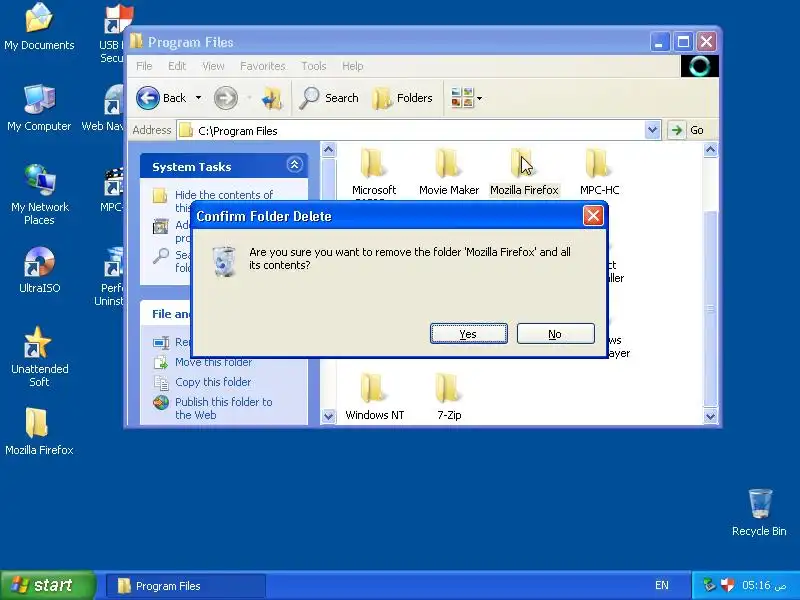This screenshot has height=600, width=800.
Task: Open the Search pane from toolbar
Action: tap(329, 97)
